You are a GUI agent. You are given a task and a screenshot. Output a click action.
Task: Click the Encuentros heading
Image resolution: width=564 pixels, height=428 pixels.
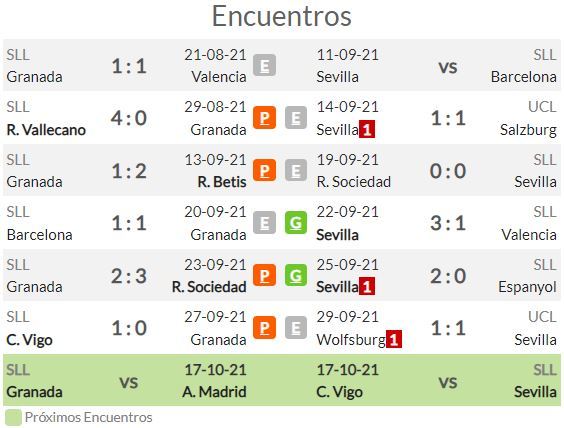point(282,16)
